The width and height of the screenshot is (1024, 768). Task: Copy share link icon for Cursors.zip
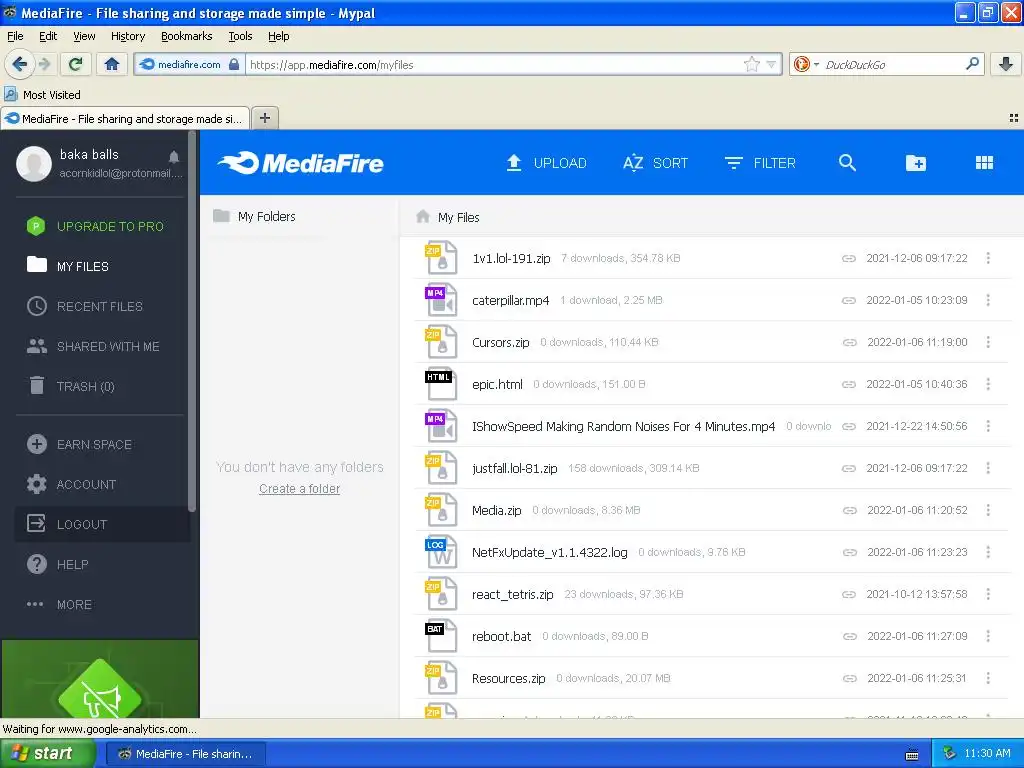coord(848,342)
